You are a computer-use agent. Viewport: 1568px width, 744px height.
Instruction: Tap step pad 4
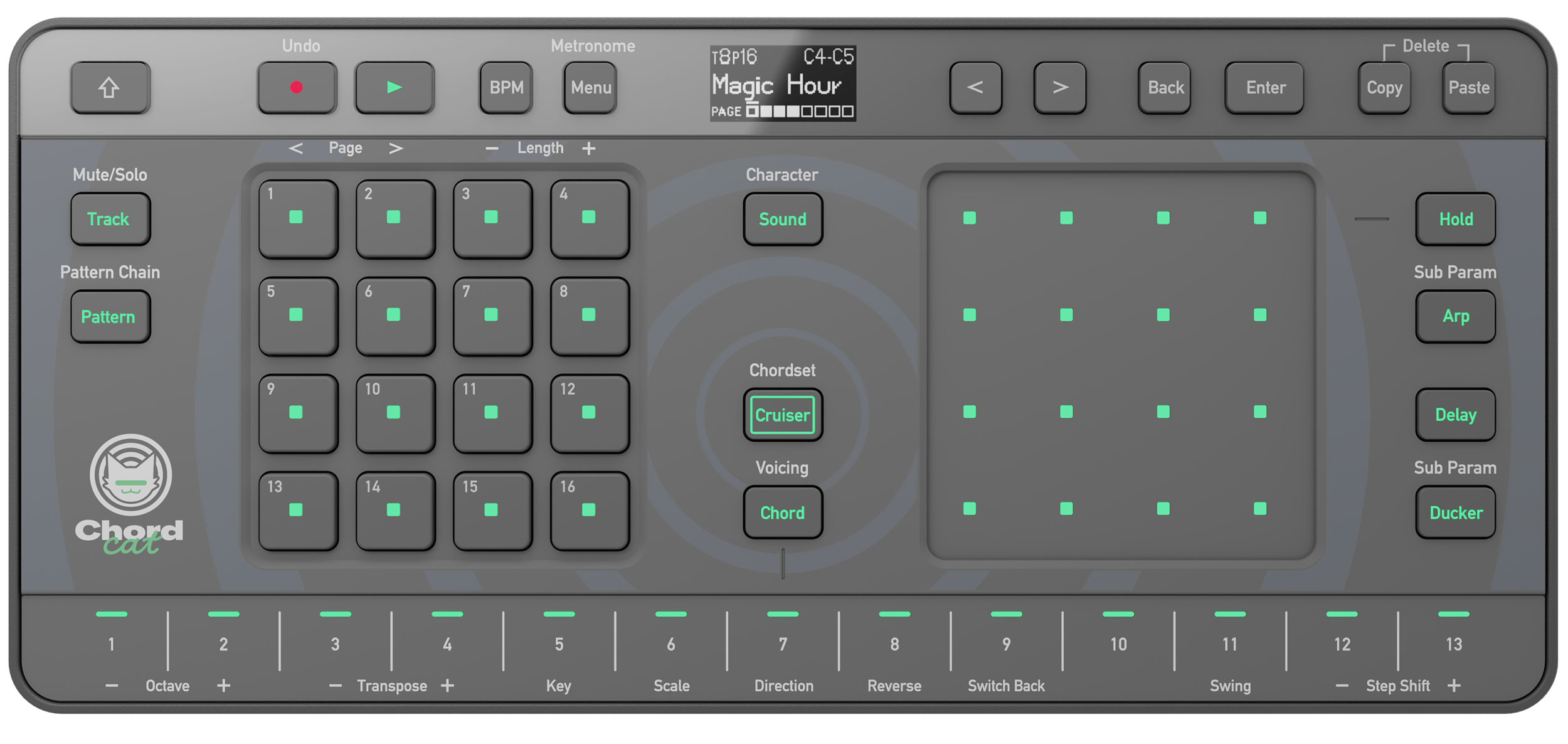point(590,219)
